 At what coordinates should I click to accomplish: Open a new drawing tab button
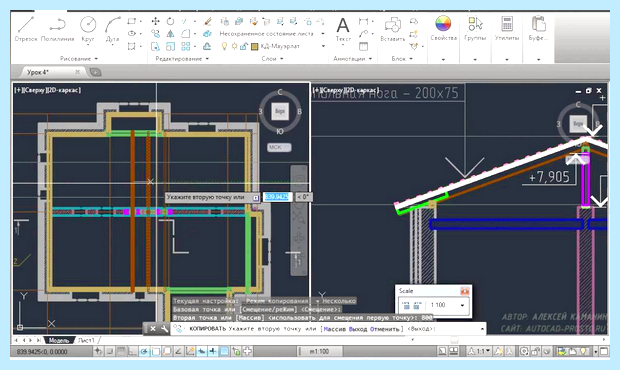click(x=96, y=72)
